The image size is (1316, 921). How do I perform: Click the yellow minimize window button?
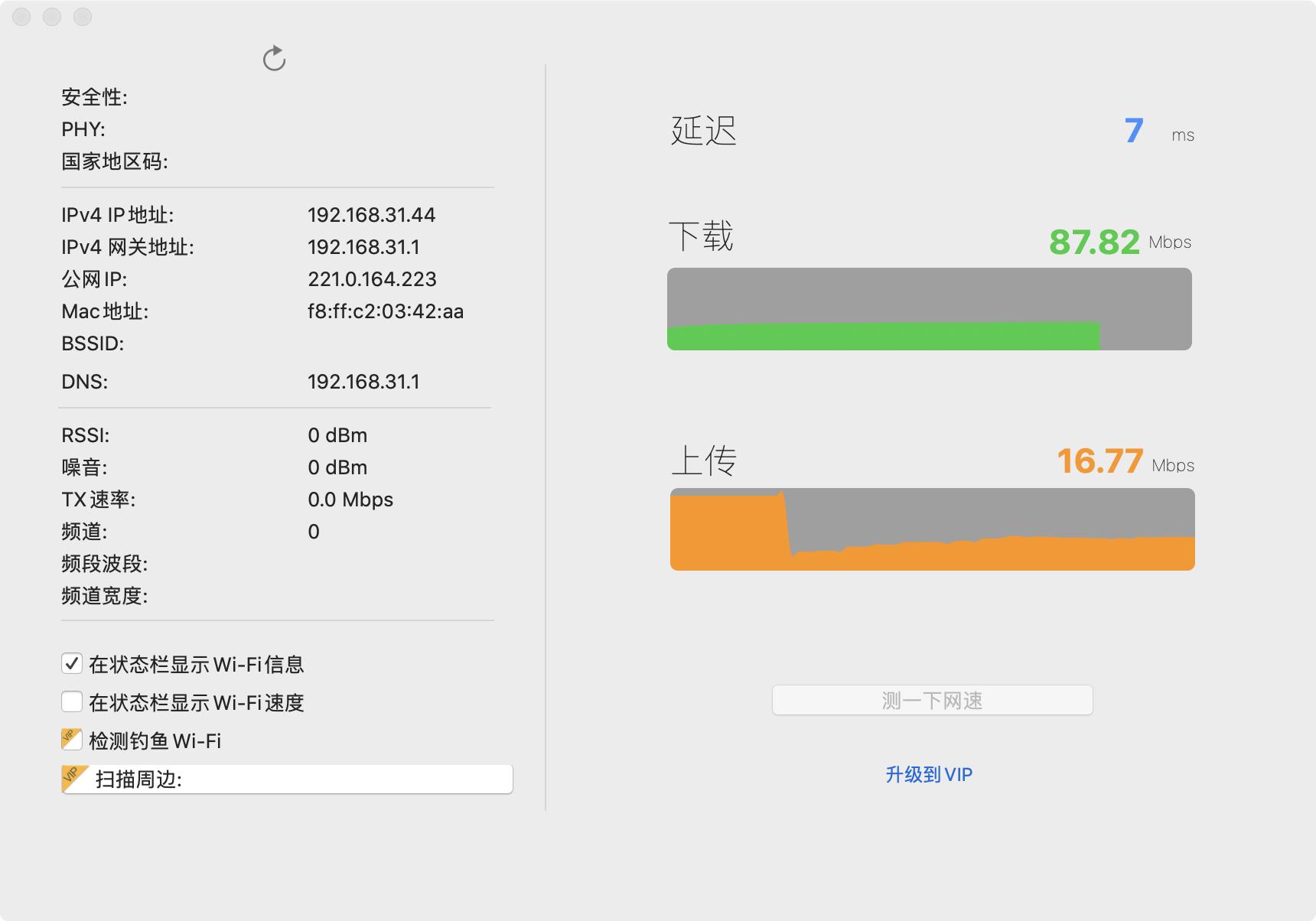point(52,17)
